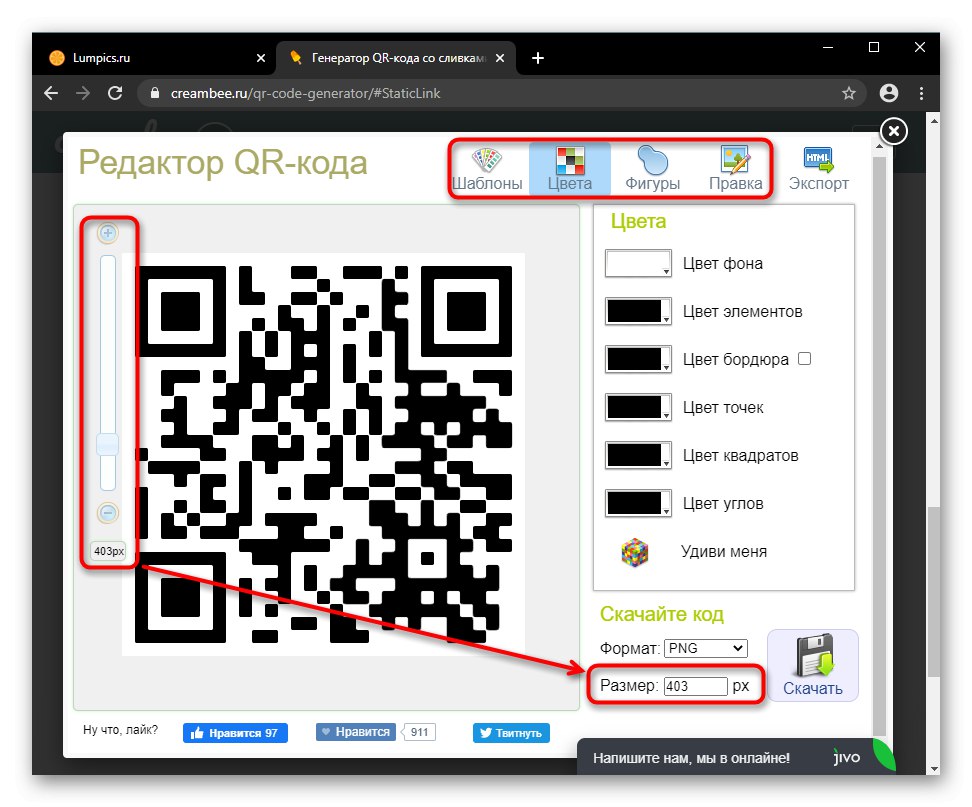Click the VK Нравится button

pos(356,732)
